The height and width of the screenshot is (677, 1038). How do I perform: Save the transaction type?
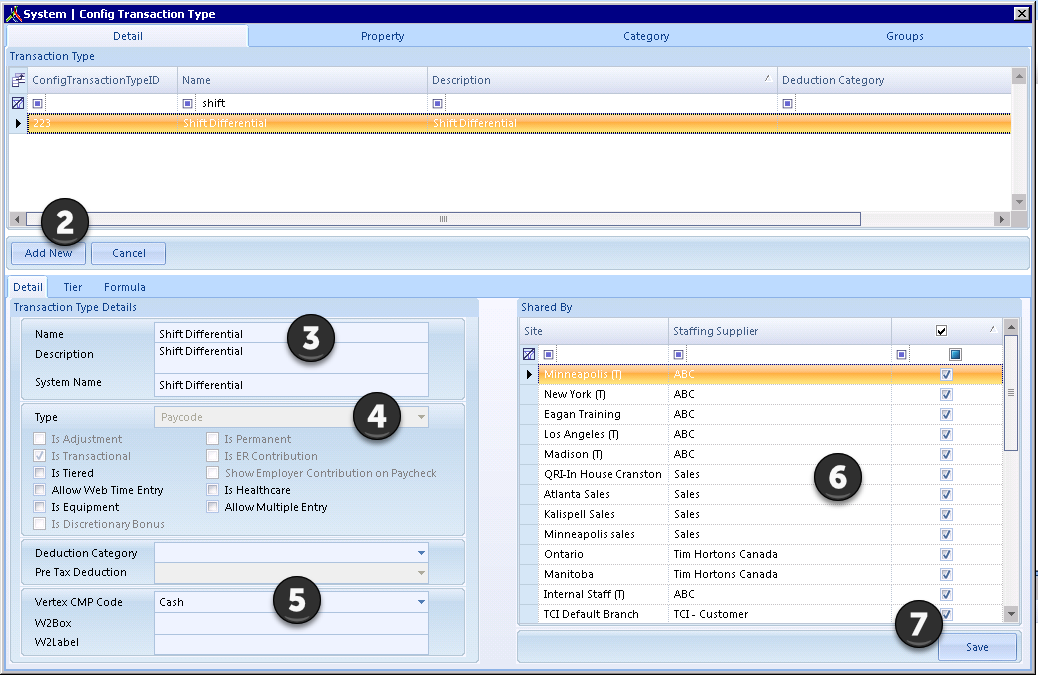click(977, 647)
